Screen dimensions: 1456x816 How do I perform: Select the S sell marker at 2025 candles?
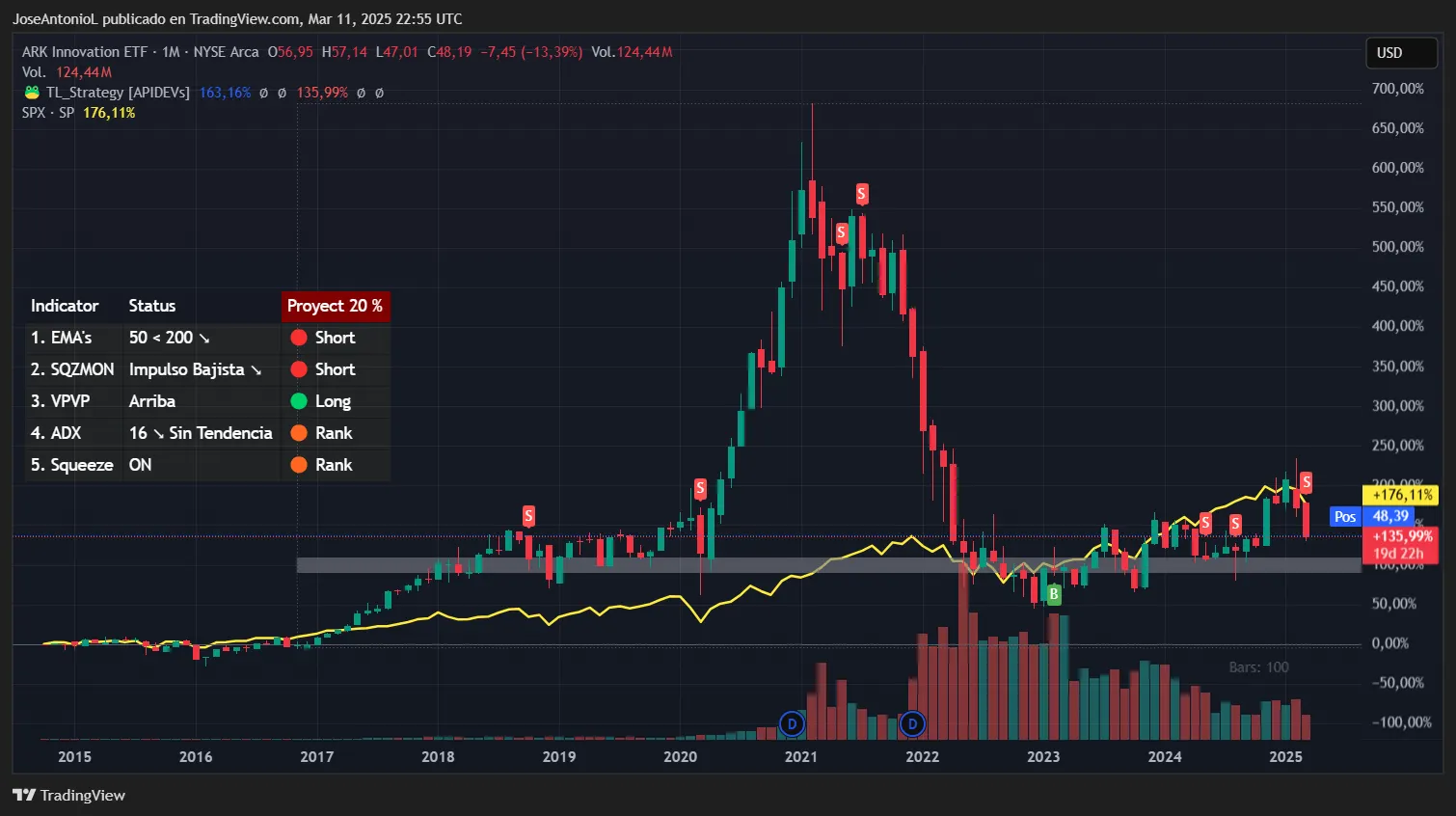[1306, 482]
